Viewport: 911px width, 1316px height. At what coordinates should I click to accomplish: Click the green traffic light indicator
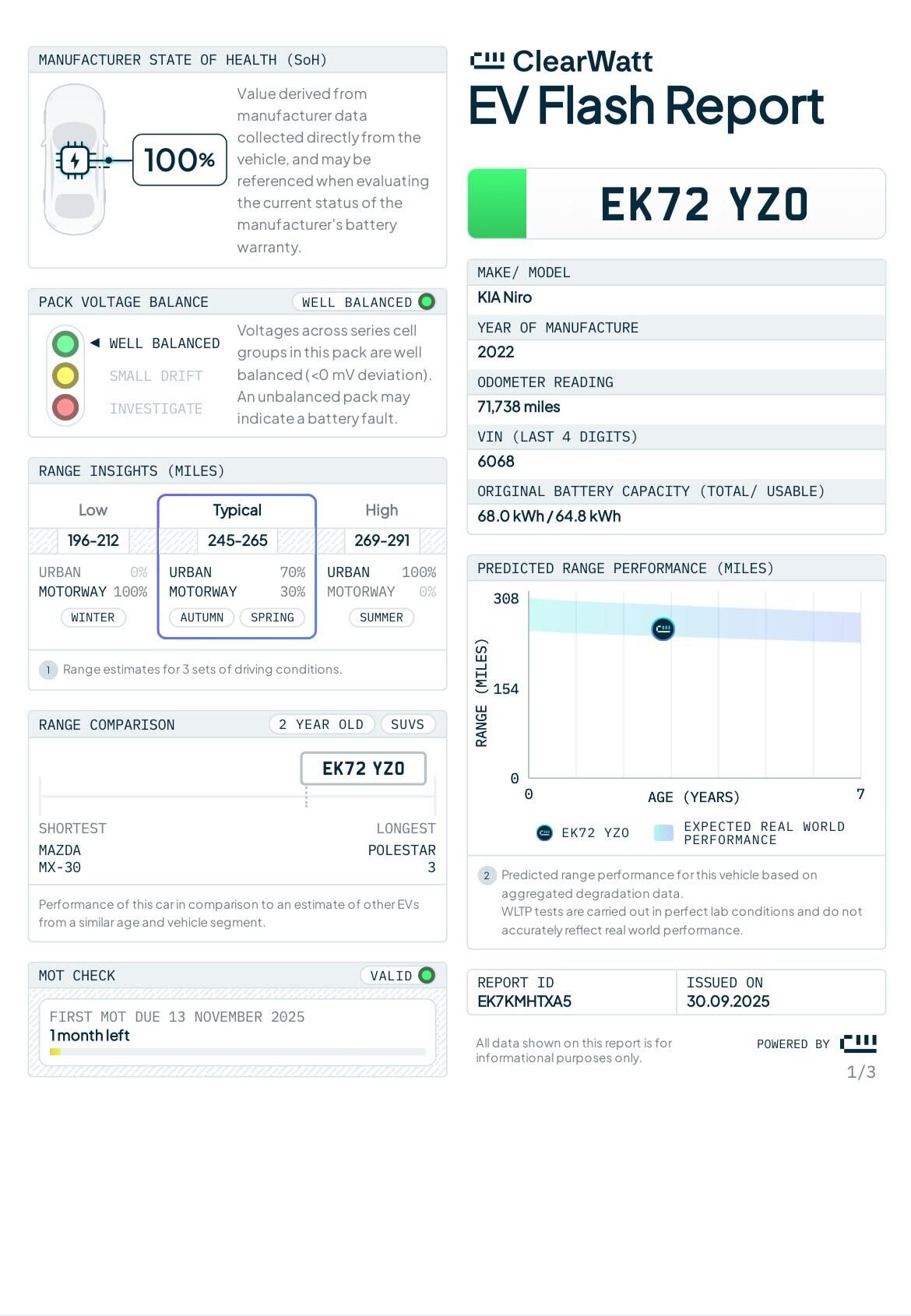pyautogui.click(x=65, y=343)
